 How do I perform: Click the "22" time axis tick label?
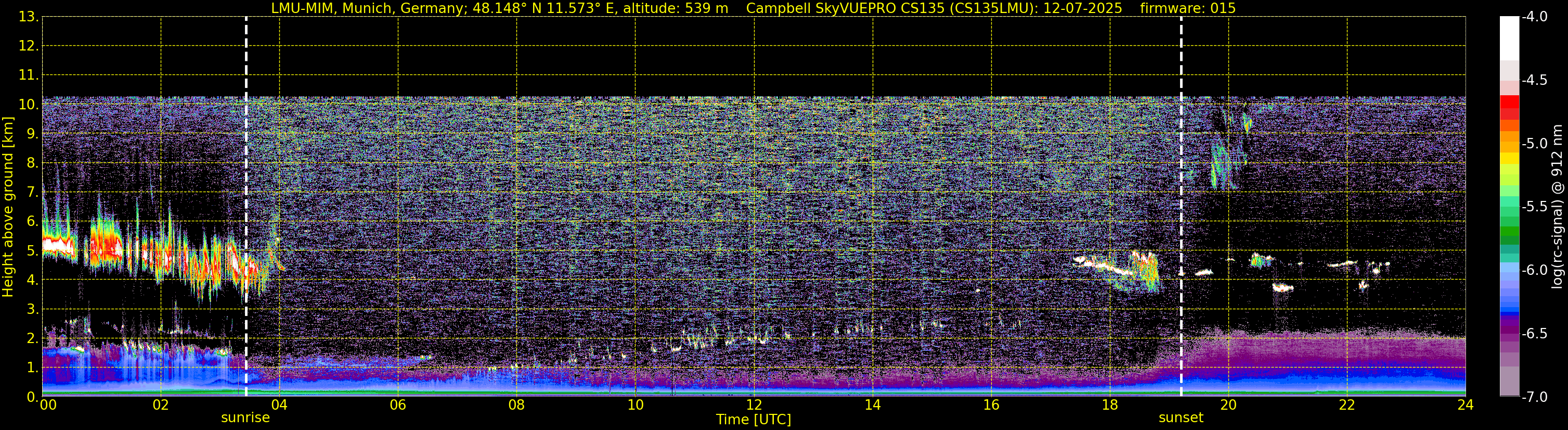coord(1347,405)
